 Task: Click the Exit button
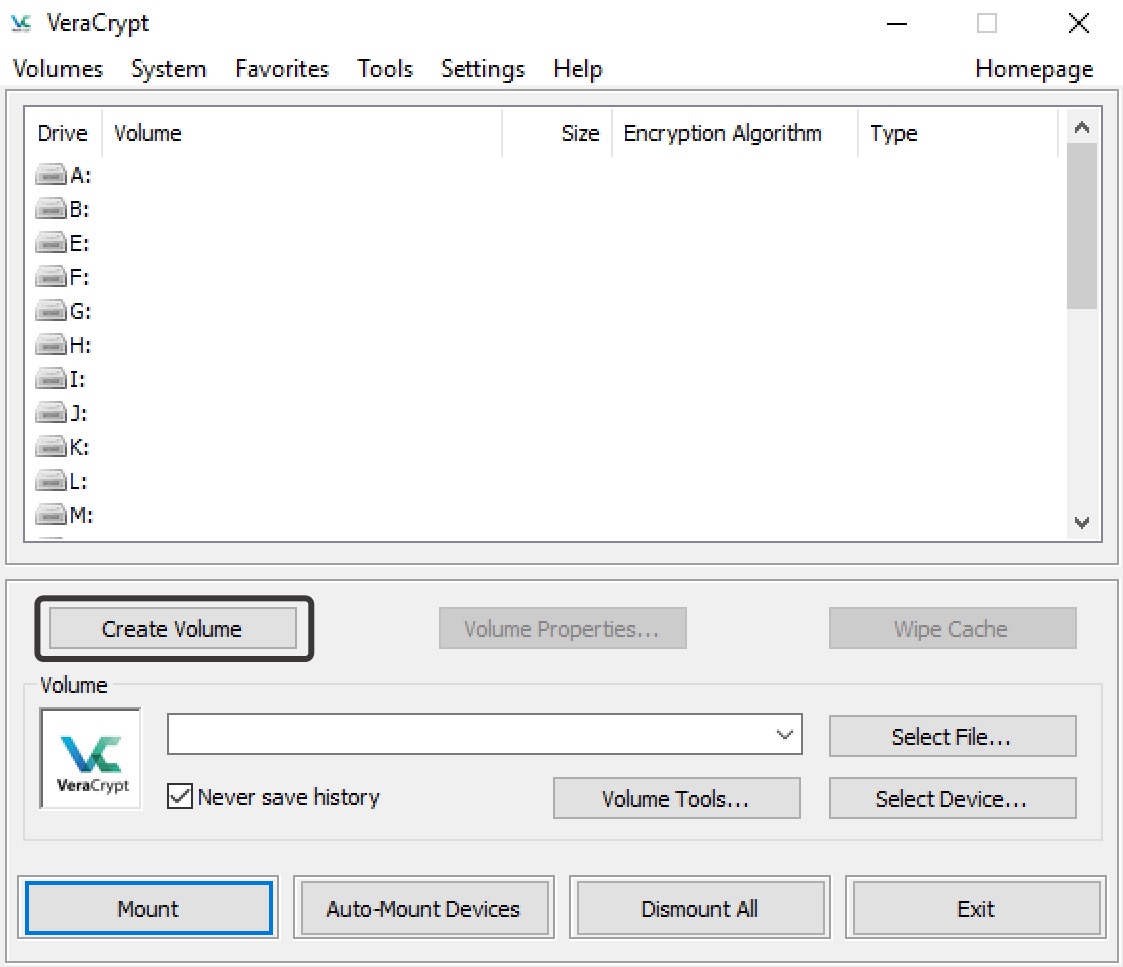click(975, 908)
